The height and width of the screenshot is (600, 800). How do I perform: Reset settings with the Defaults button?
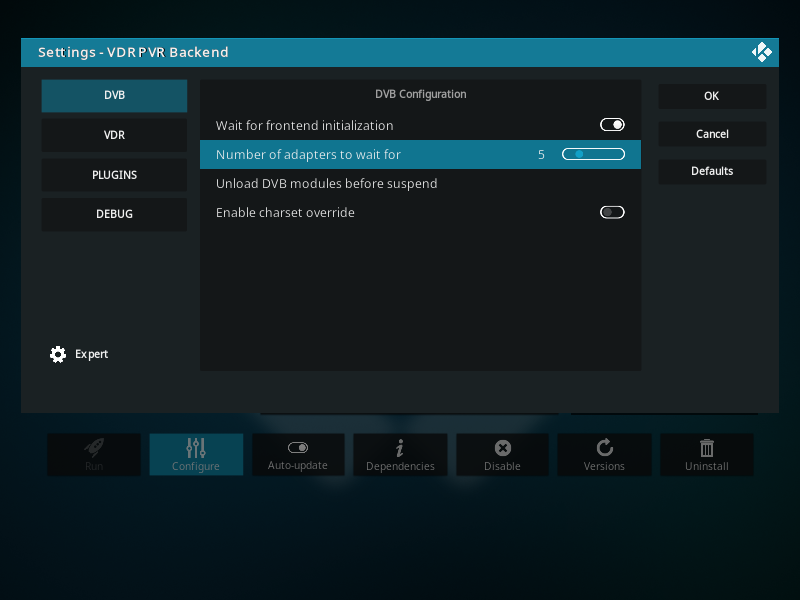pyautogui.click(x=712, y=171)
